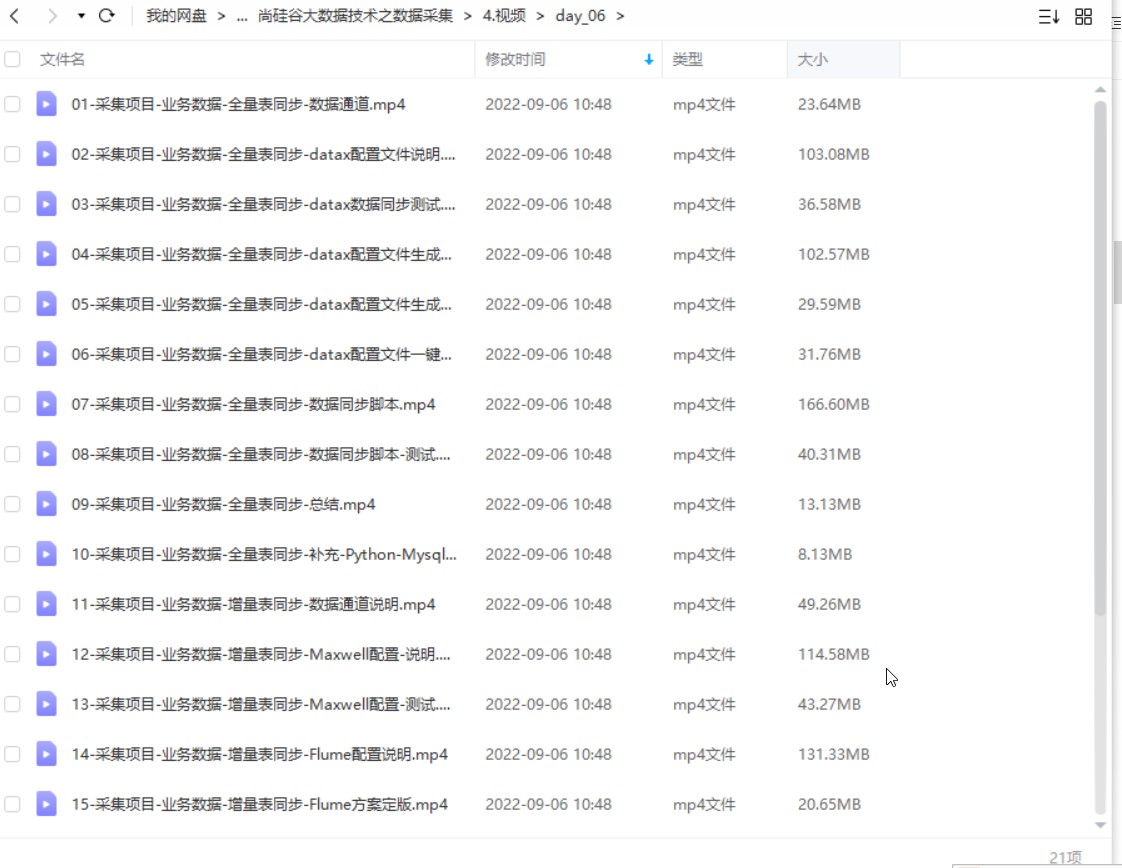Viewport: 1122px width, 868px height.
Task: Tick checkbox for 06-datax配置文件一键 file
Action: [12, 354]
